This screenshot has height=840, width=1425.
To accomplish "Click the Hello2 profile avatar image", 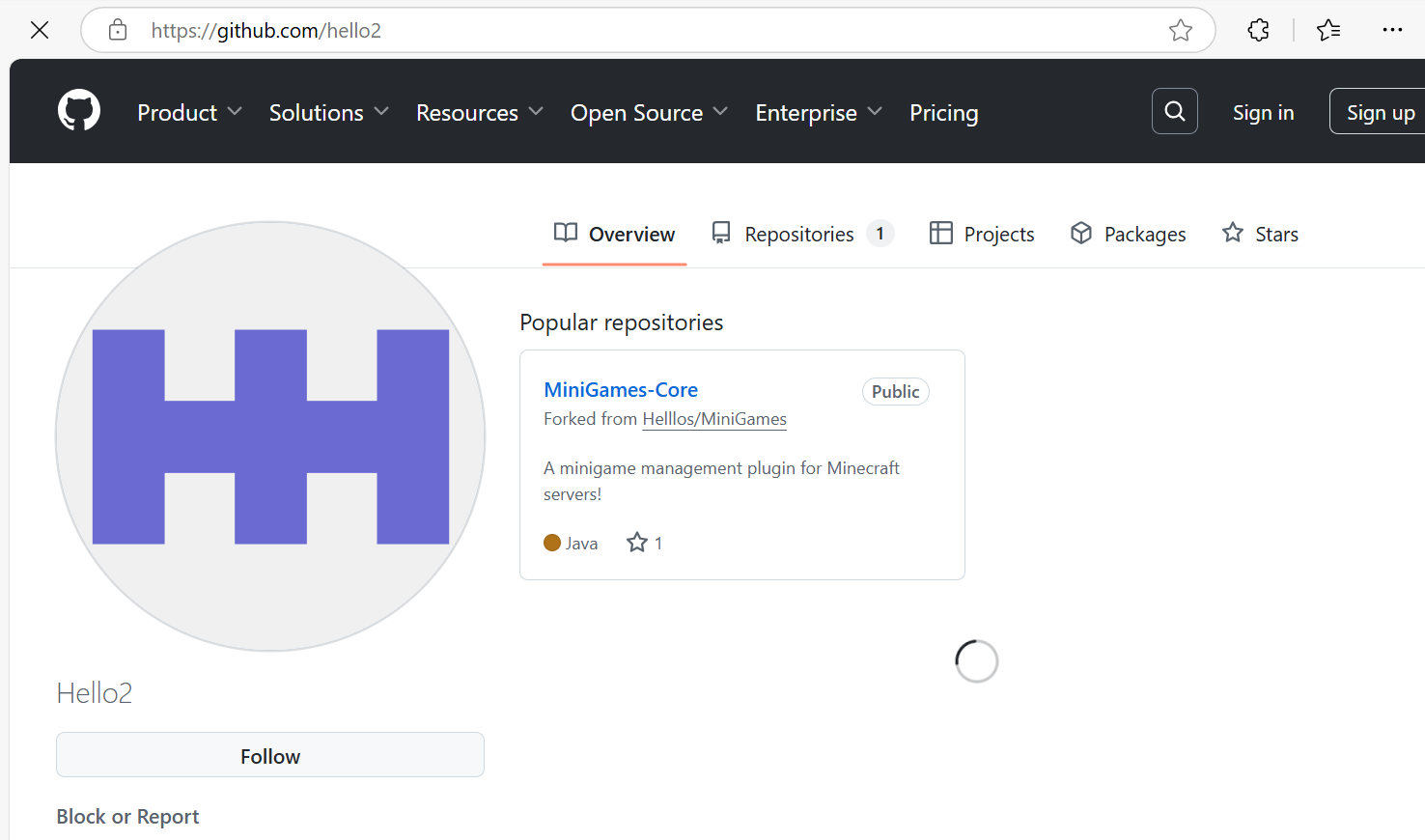I will pos(270,436).
